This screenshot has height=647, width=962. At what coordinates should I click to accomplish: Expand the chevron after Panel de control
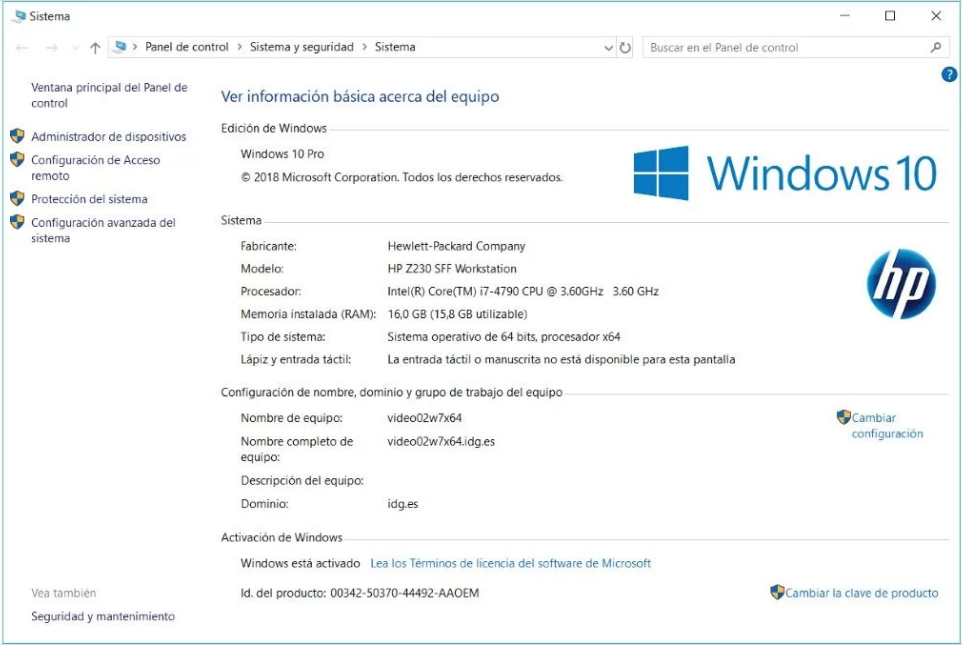point(239,47)
